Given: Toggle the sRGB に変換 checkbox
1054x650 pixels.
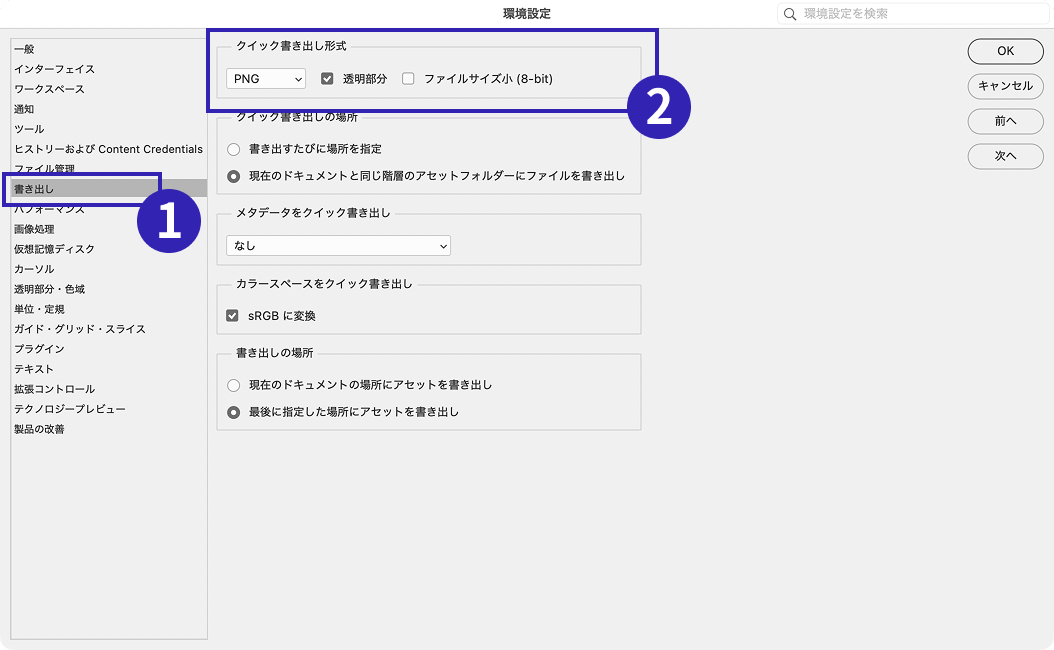Looking at the screenshot, I should [x=233, y=316].
